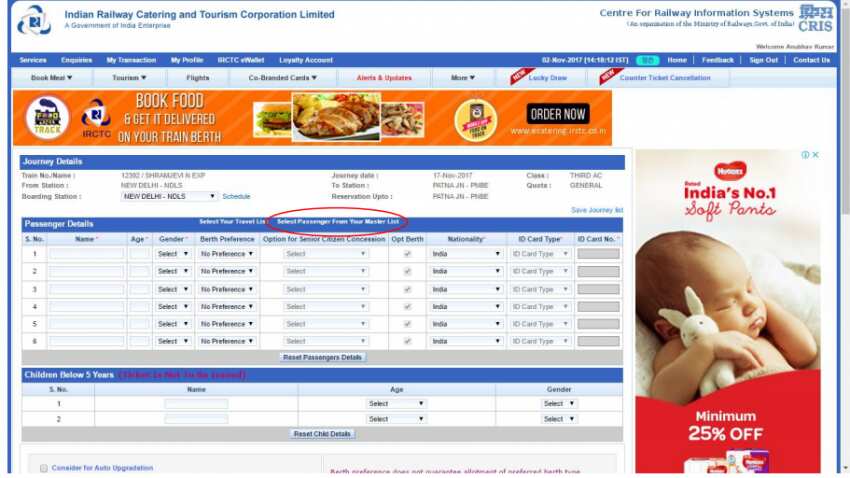
Task: Toggle Opt Berth checkbox for passenger 4
Action: tap(408, 307)
